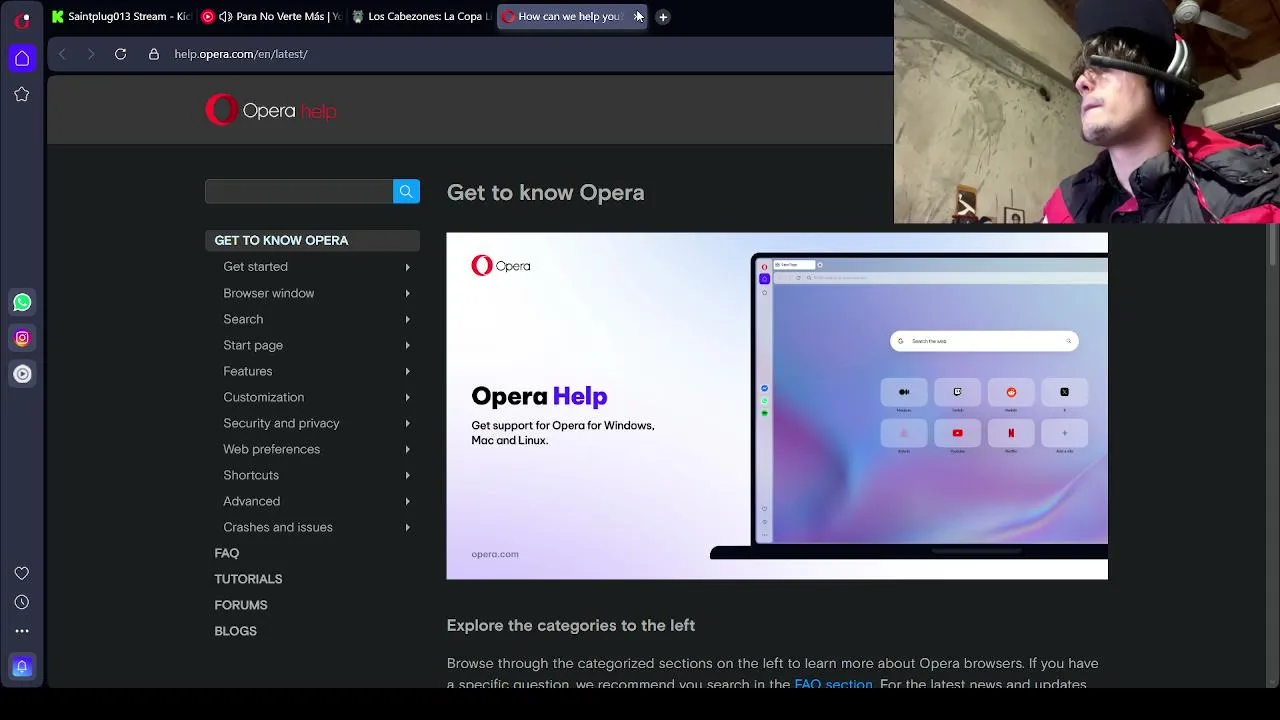The height and width of the screenshot is (720, 1280).
Task: Expand the Shortcuts submenu arrow
Action: [407, 475]
